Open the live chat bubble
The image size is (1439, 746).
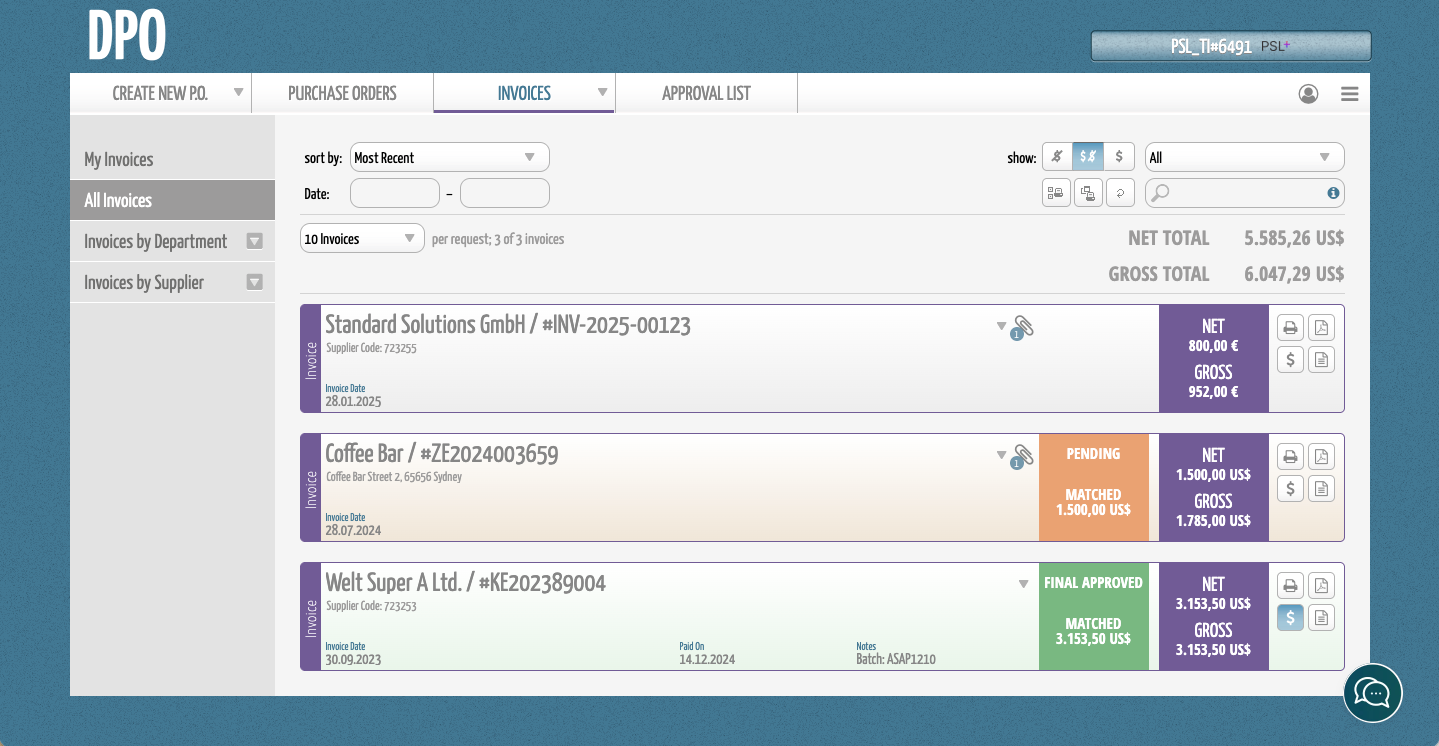[1373, 693]
